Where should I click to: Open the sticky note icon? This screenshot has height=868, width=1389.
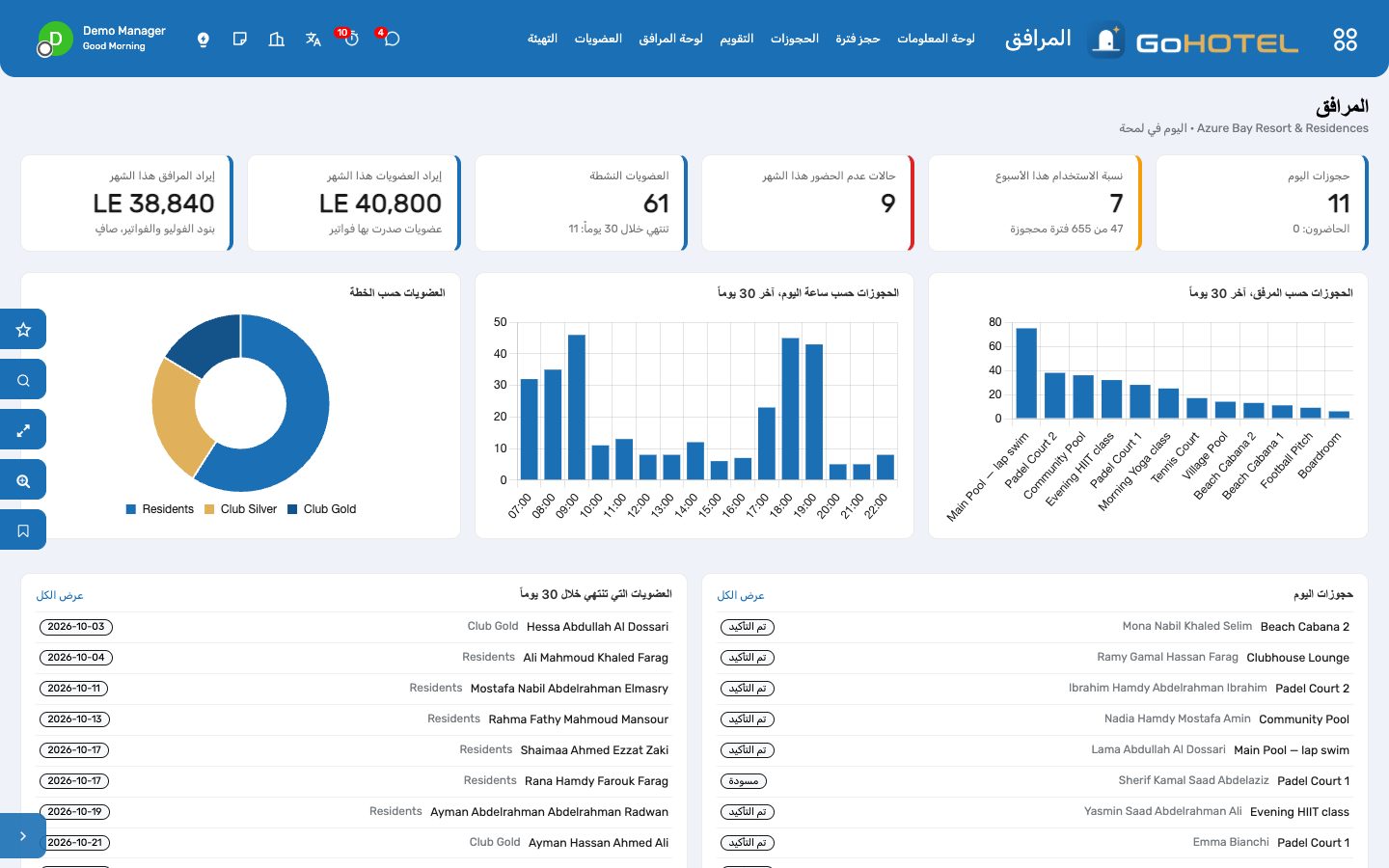point(240,39)
